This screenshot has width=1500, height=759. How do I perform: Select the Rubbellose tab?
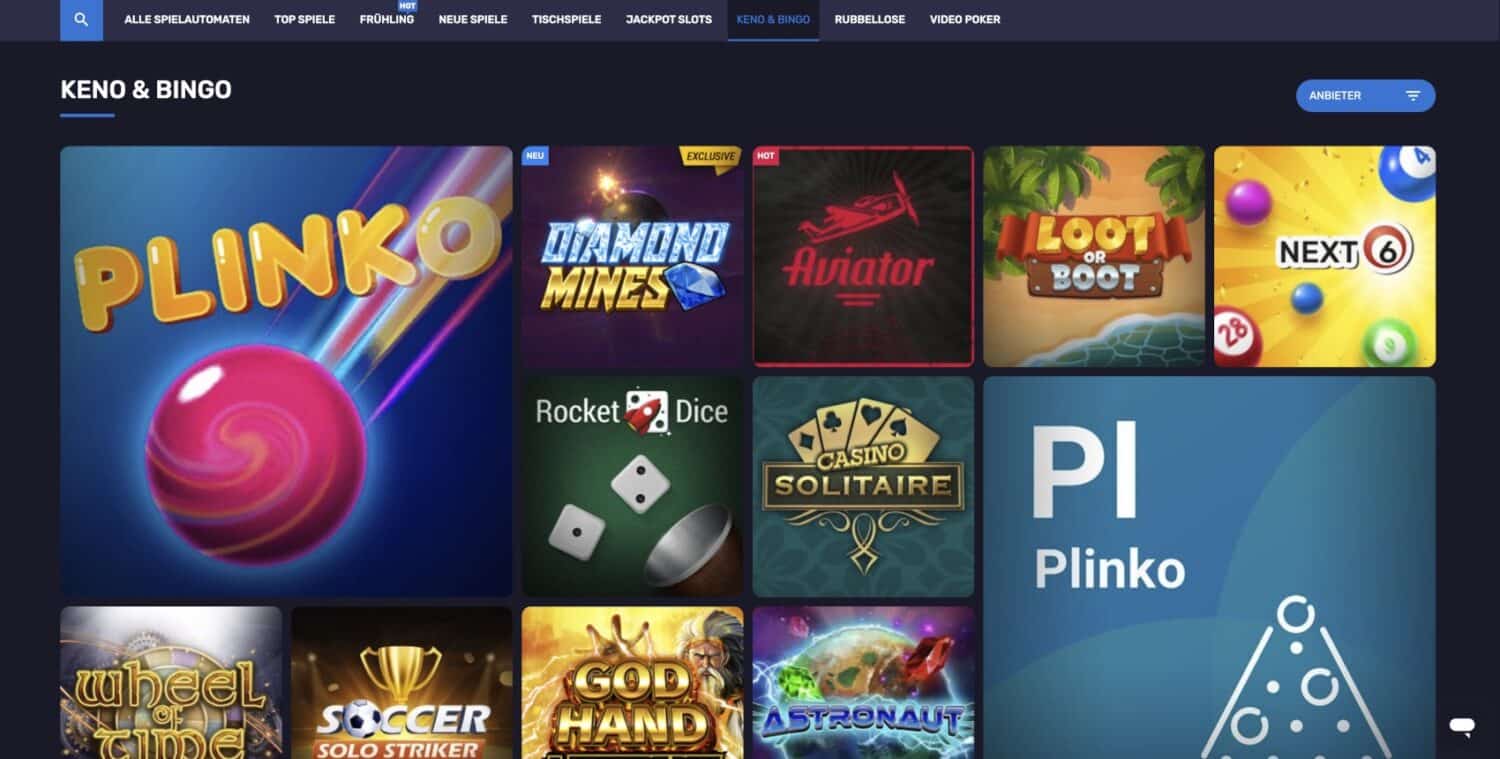pyautogui.click(x=870, y=20)
